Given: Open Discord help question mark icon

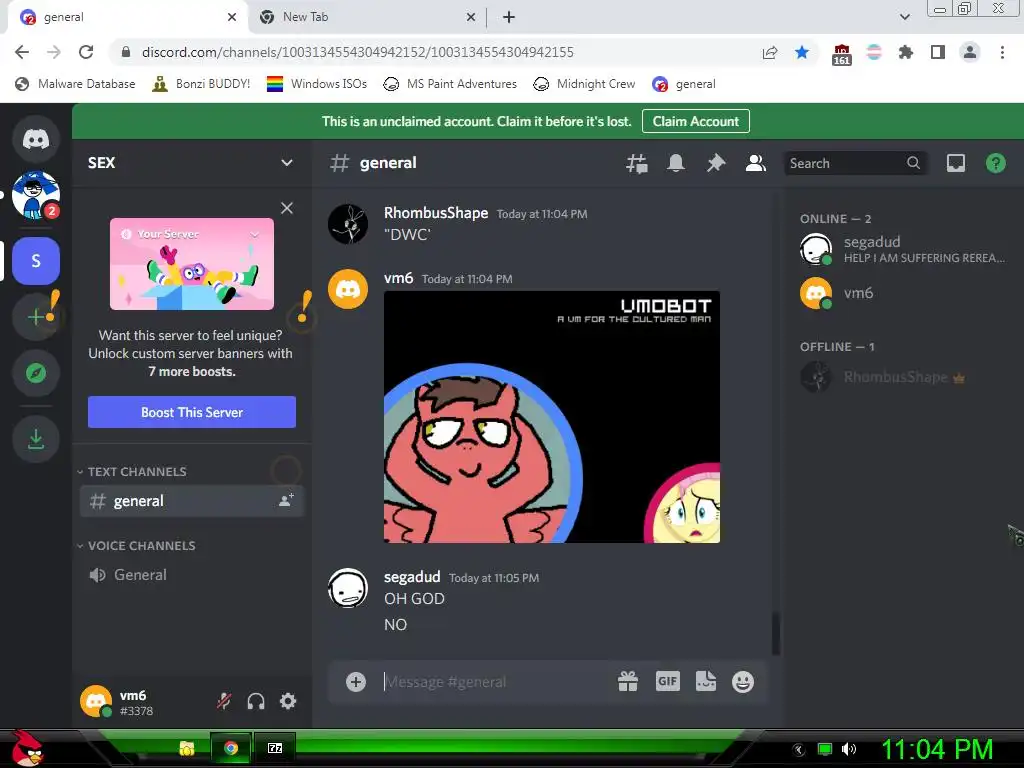Looking at the screenshot, I should [x=996, y=163].
